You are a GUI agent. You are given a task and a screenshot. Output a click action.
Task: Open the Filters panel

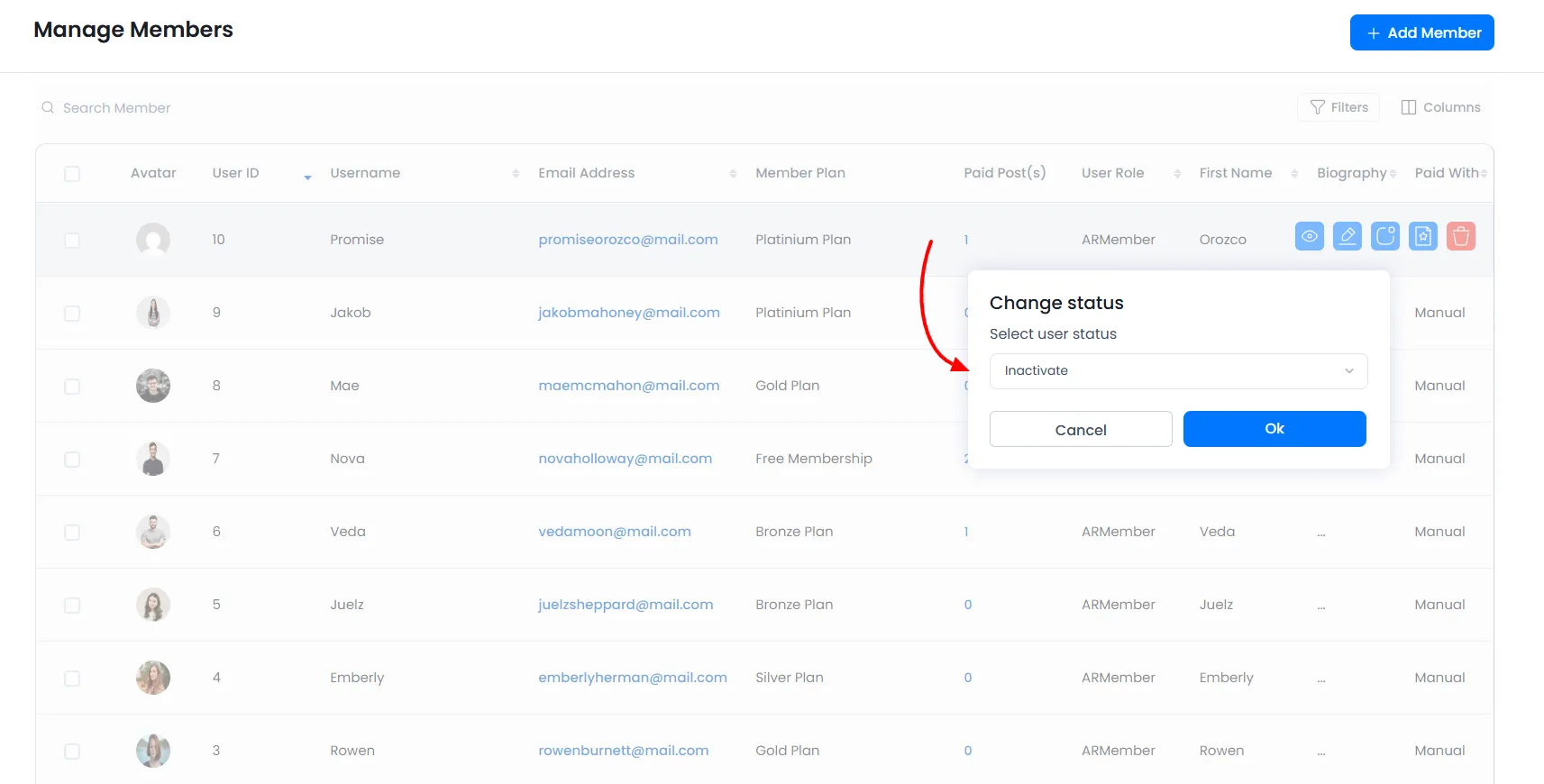(x=1338, y=107)
